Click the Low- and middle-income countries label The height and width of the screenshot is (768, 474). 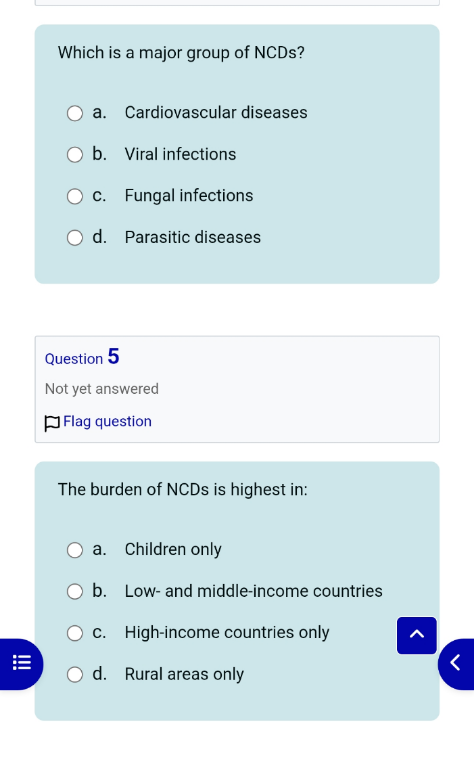click(x=254, y=591)
